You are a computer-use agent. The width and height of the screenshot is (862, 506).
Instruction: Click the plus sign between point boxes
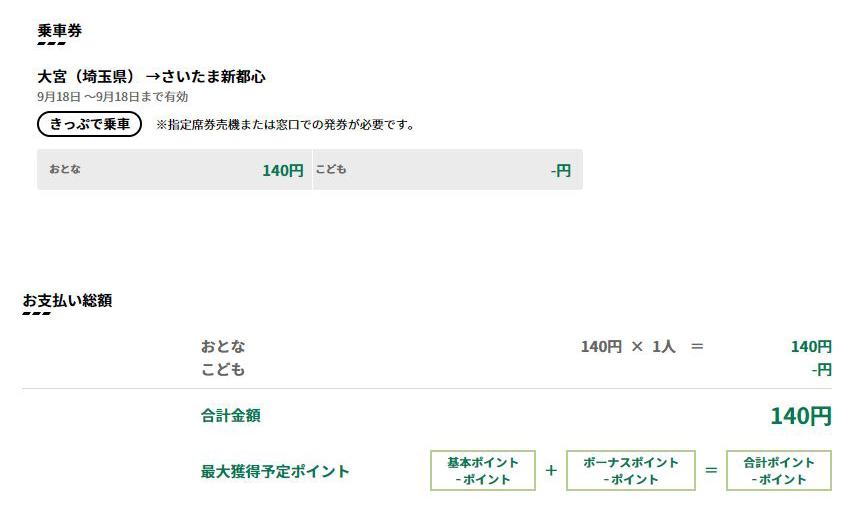pos(551,470)
